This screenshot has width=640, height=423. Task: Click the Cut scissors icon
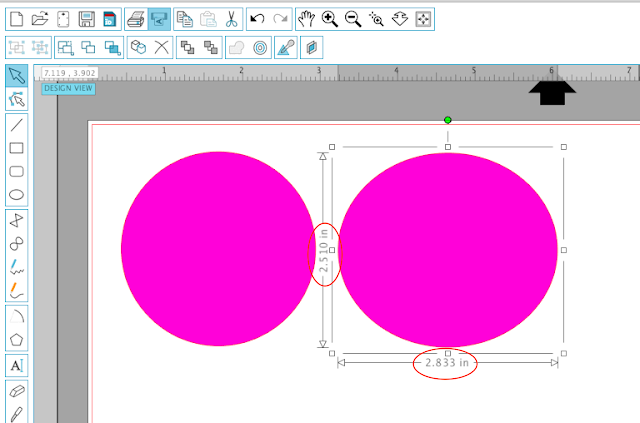[231, 19]
